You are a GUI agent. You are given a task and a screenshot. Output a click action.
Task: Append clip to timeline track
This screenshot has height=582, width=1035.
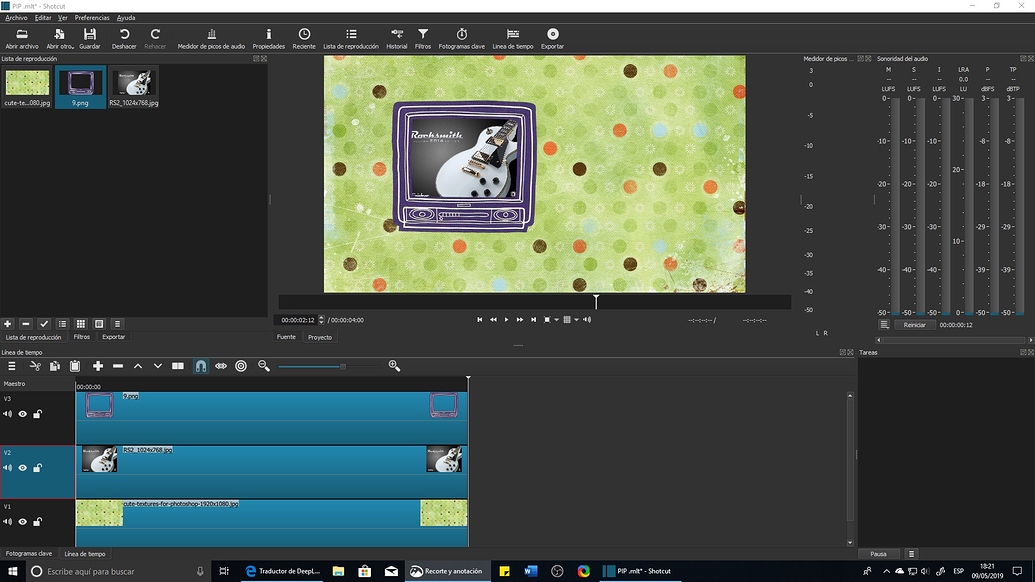98,366
